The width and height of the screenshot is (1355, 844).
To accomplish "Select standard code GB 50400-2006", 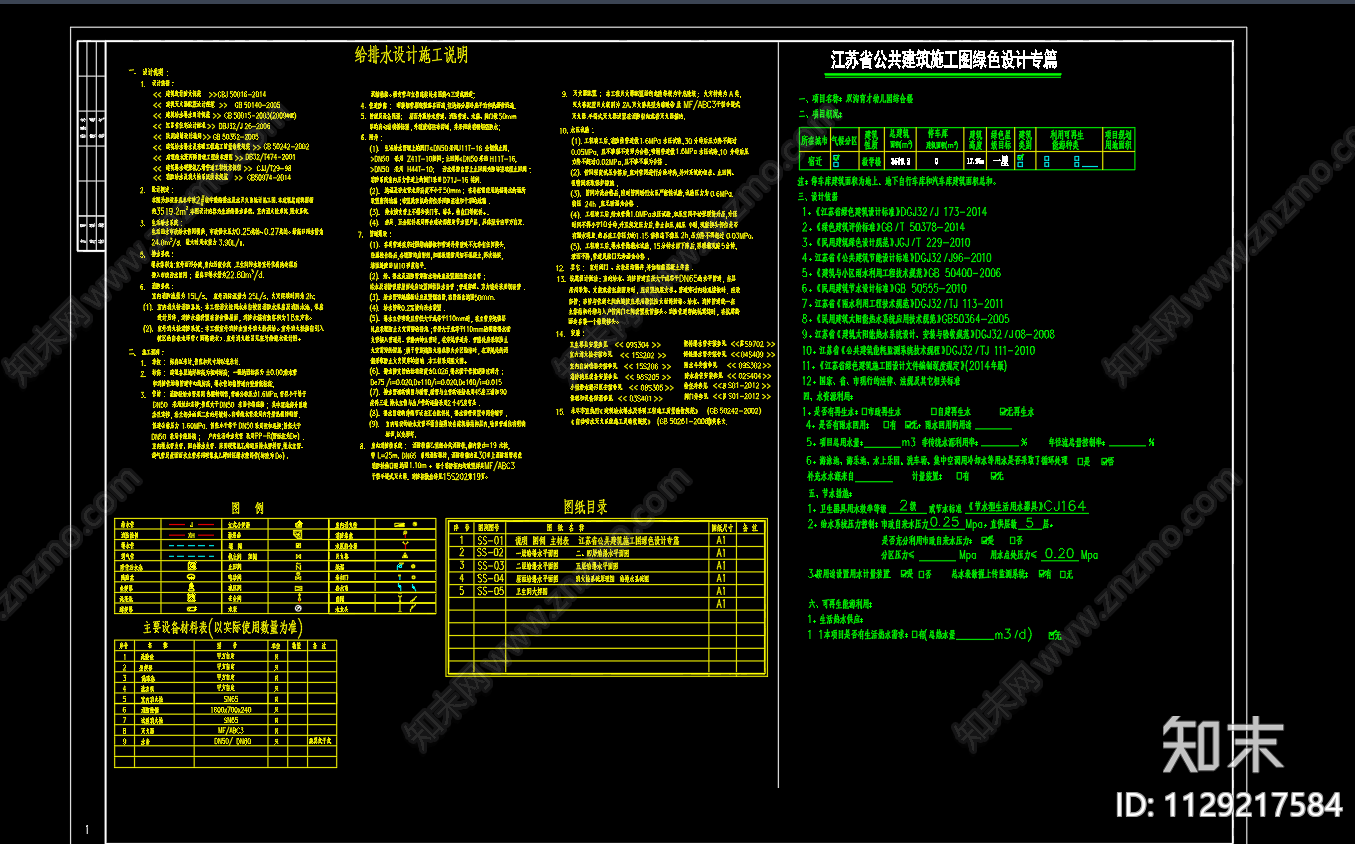I will (x=963, y=273).
